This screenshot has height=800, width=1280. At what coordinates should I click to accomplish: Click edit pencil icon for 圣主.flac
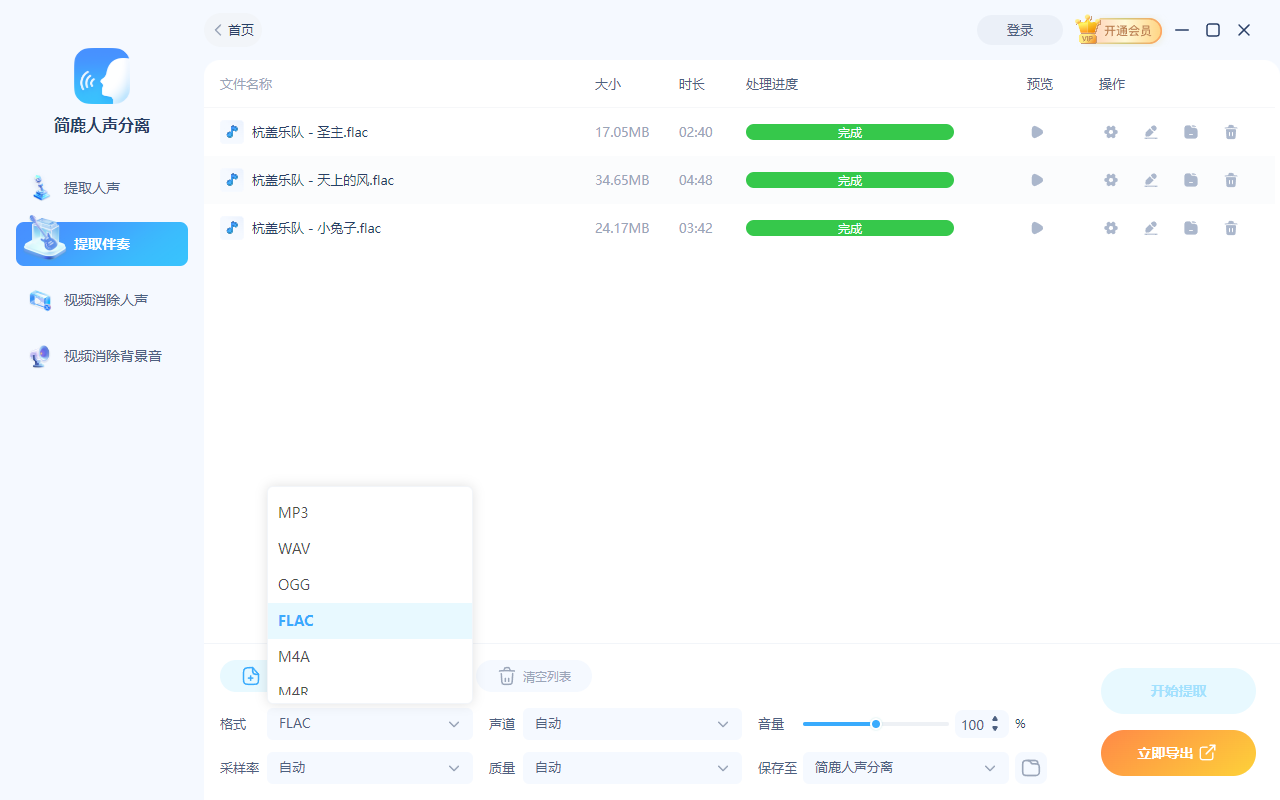click(x=1151, y=132)
